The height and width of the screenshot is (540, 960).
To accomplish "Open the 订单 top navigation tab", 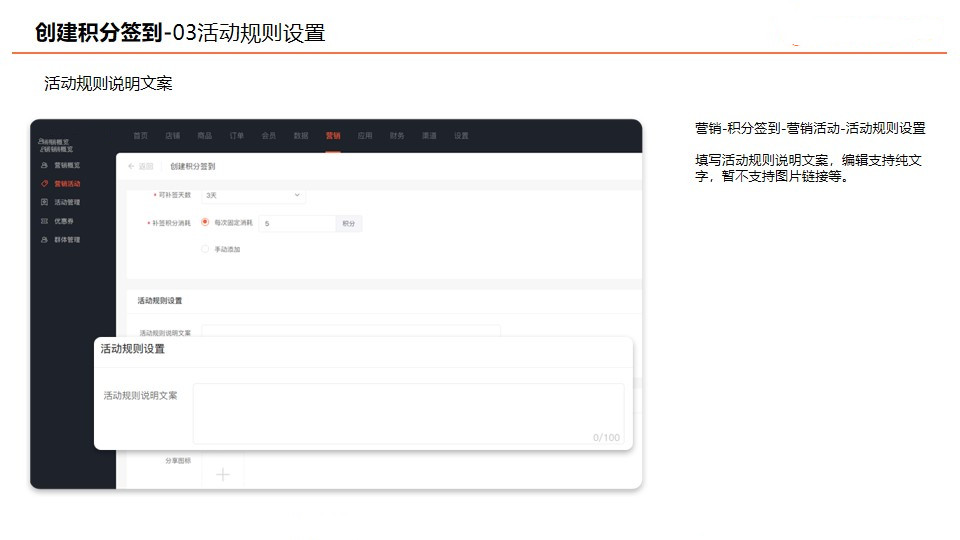I will [236, 136].
